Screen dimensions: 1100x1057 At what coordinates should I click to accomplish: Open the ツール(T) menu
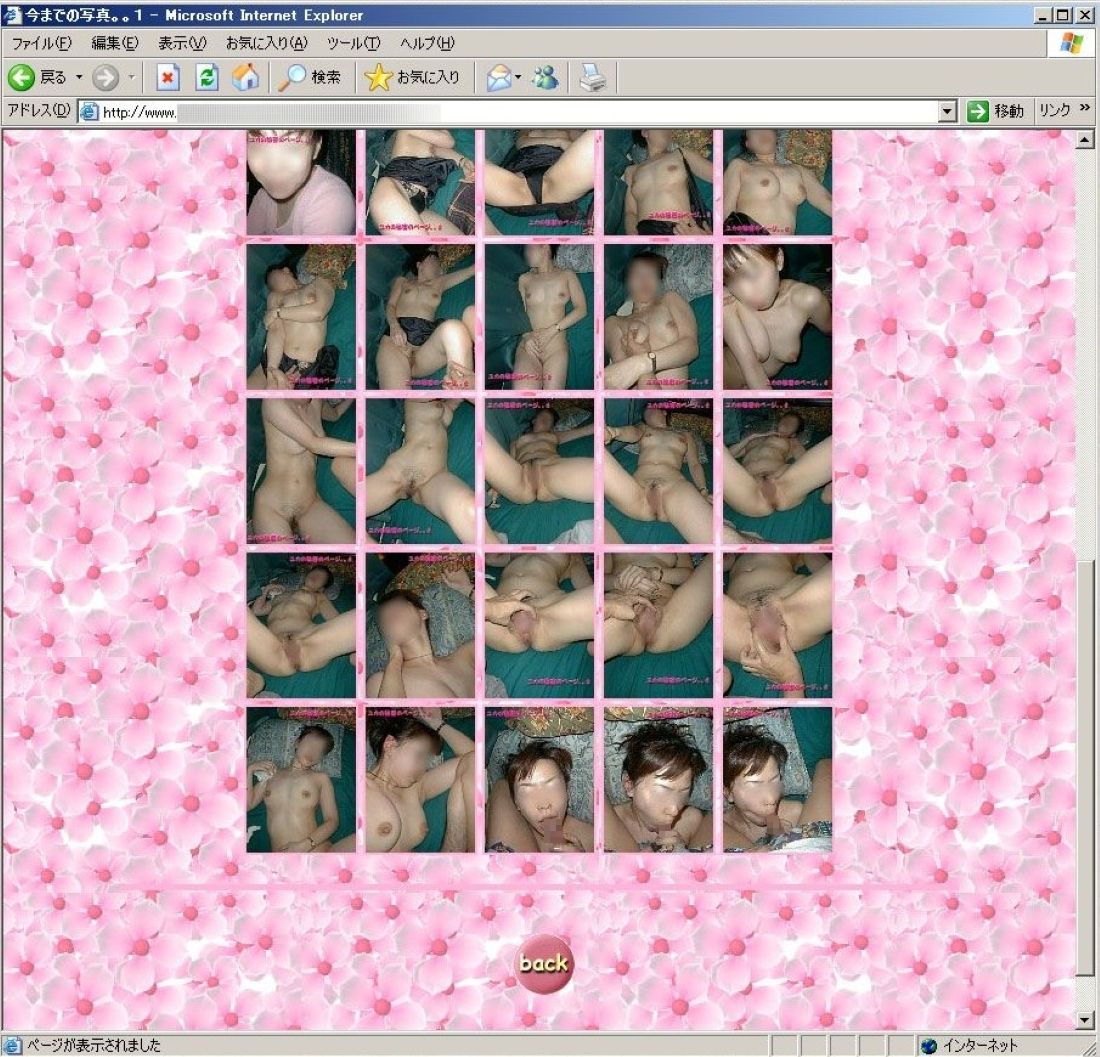(354, 43)
